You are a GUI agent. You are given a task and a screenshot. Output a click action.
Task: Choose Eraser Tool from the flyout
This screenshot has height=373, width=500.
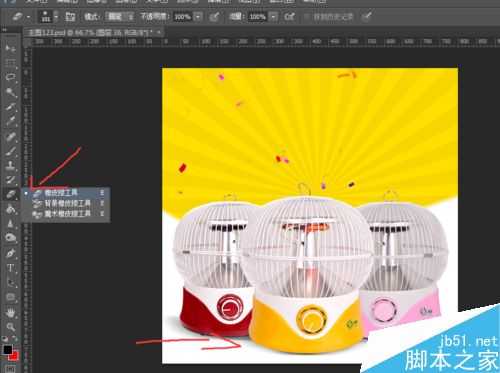[x=66, y=193]
